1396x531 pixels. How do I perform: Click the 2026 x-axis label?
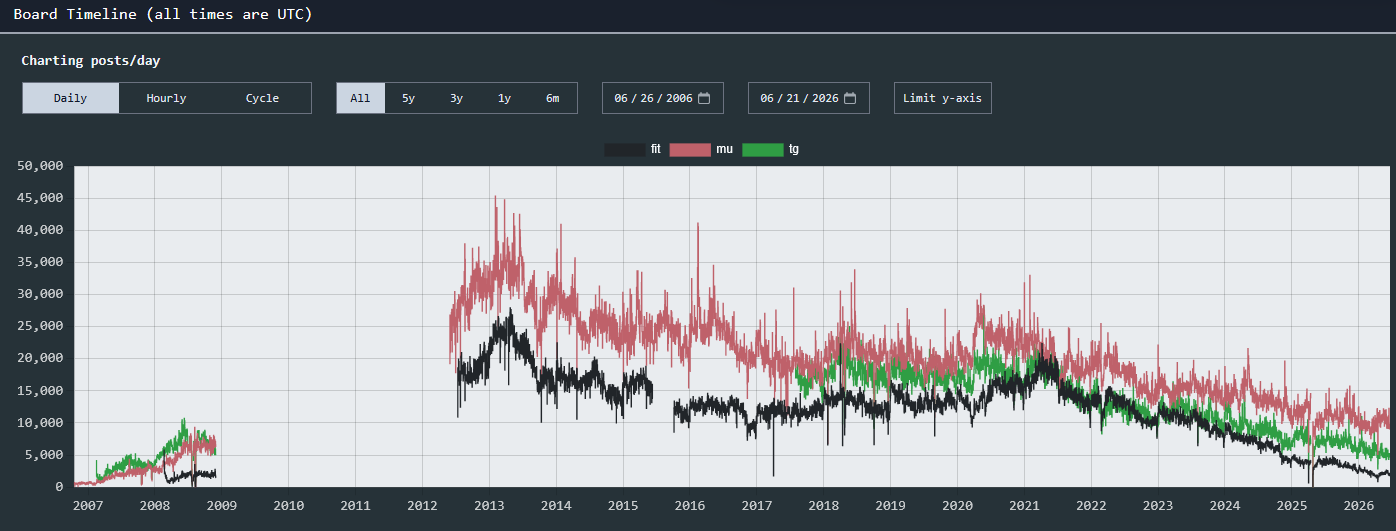(1358, 506)
